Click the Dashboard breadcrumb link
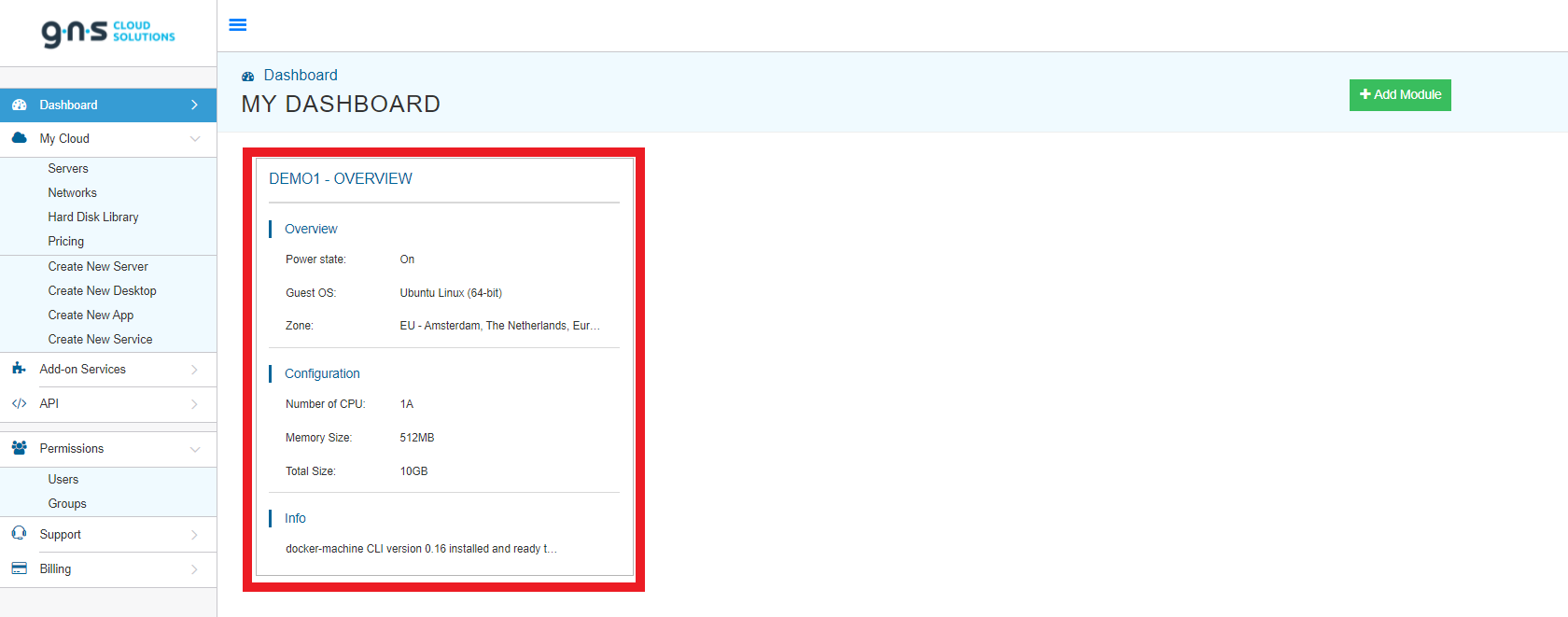Image resolution: width=1568 pixels, height=617 pixels. pyautogui.click(x=301, y=75)
